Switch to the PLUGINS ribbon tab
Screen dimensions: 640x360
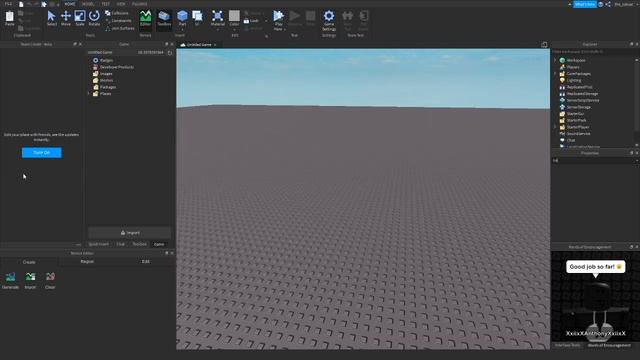click(x=140, y=4)
